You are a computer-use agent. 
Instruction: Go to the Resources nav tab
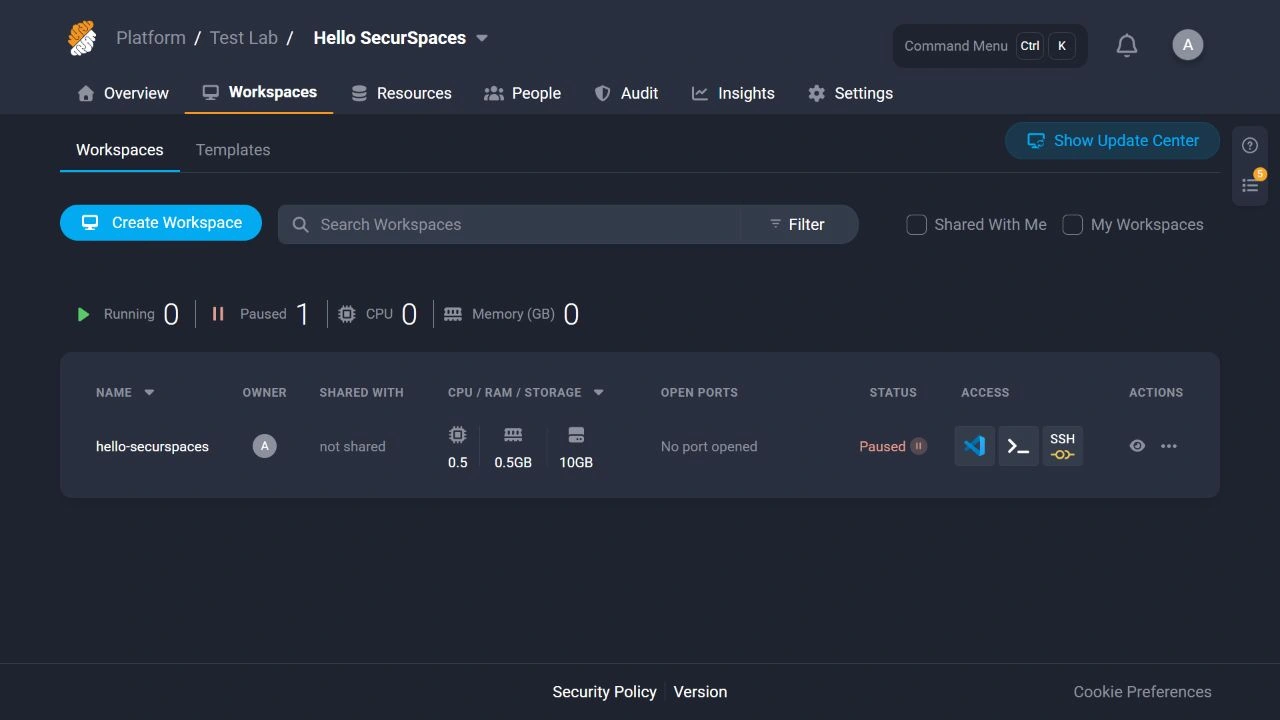(401, 93)
